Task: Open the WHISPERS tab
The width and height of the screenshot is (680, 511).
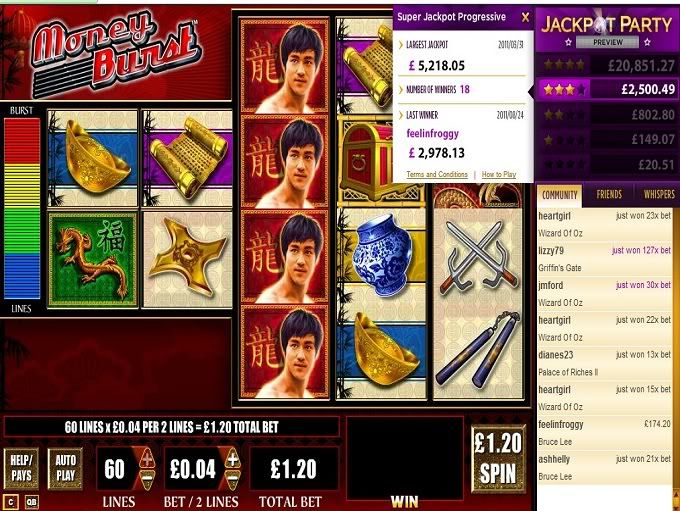Action: (659, 194)
